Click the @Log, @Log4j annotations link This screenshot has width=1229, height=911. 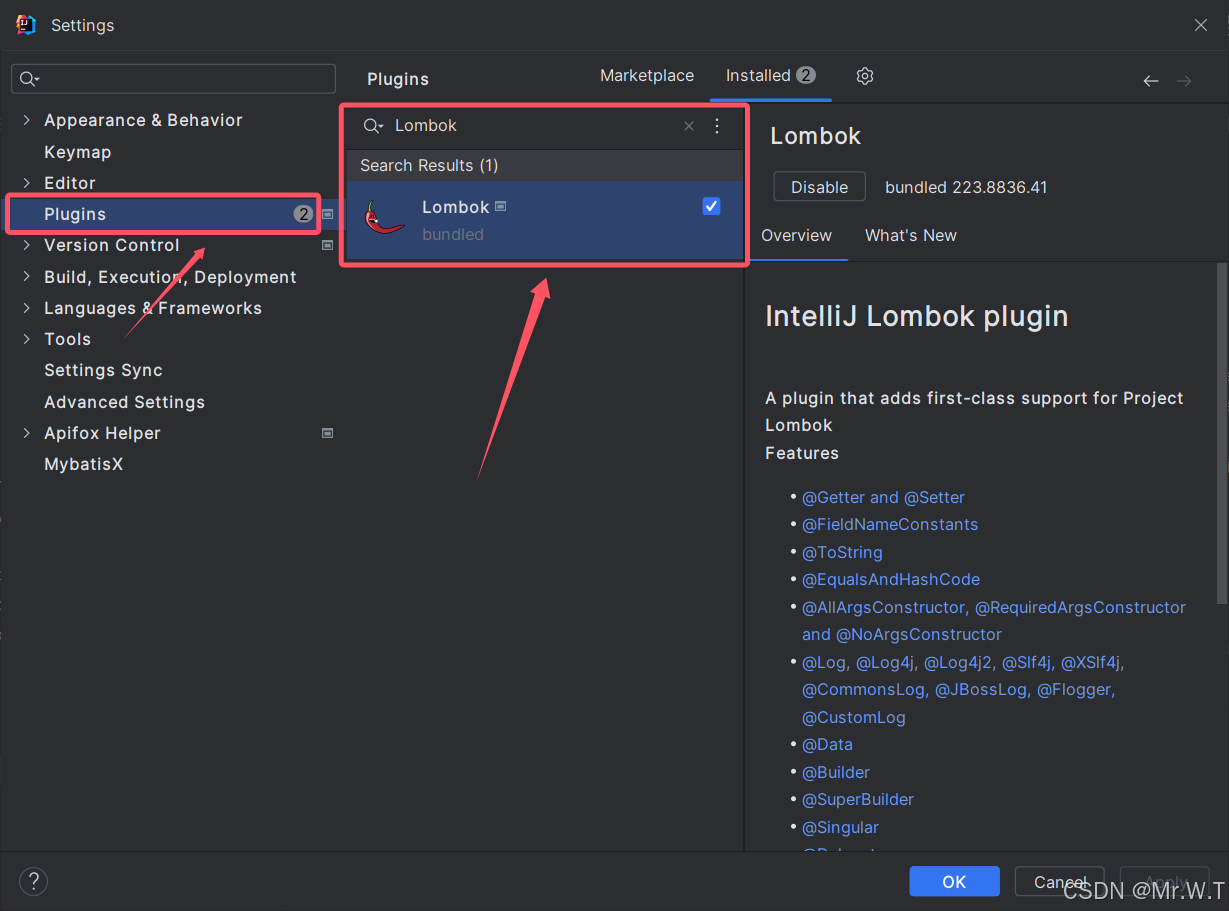(963, 689)
